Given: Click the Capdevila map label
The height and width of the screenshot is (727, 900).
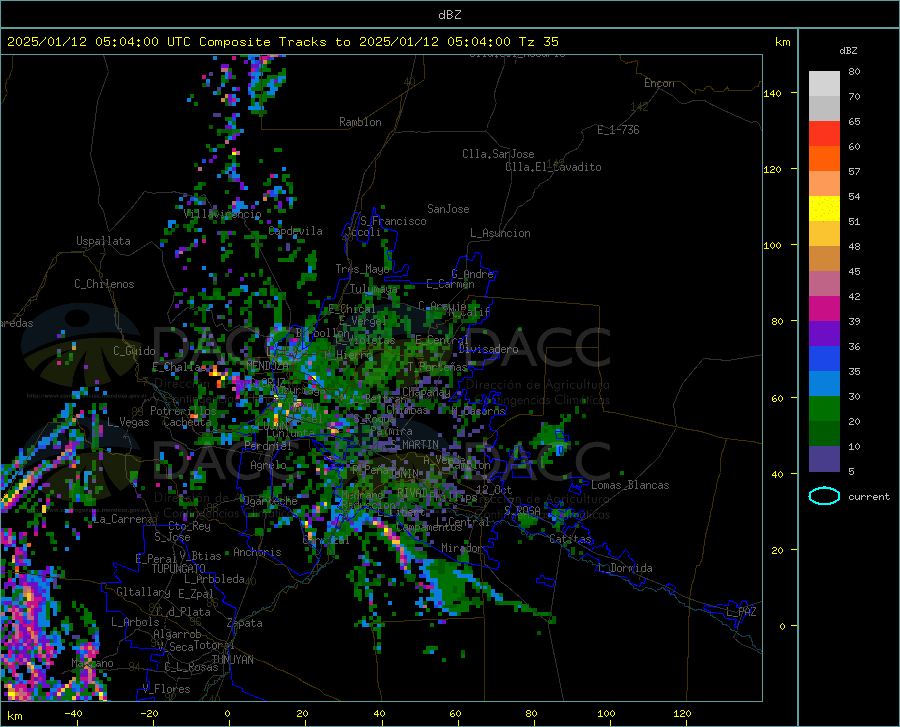Looking at the screenshot, I should click(x=295, y=231).
